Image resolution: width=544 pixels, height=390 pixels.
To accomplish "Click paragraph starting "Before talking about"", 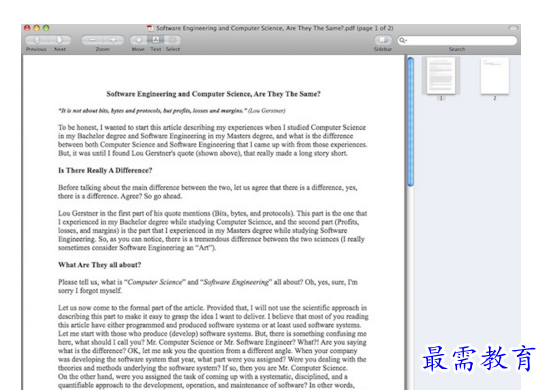I will click(207, 192).
